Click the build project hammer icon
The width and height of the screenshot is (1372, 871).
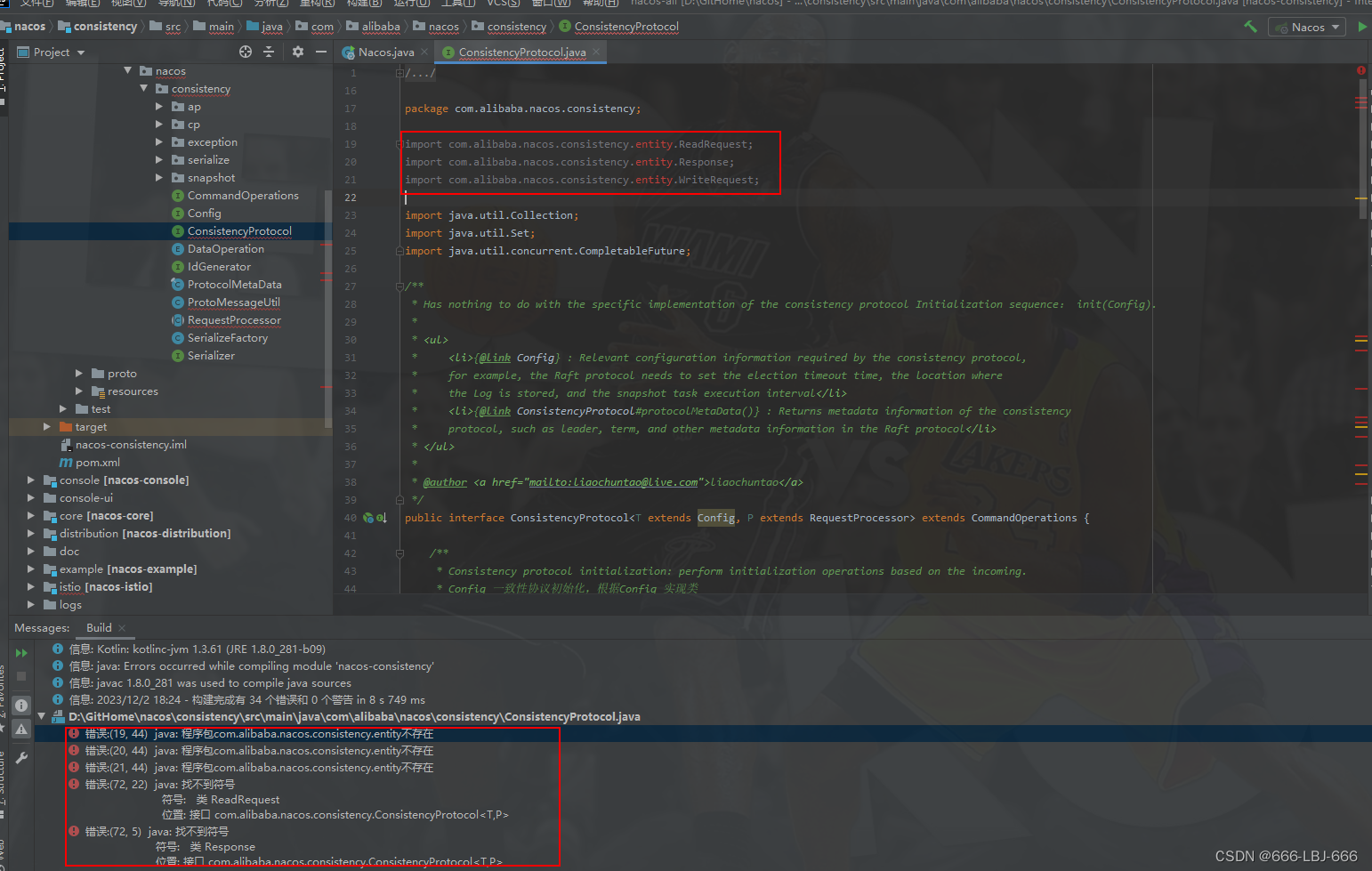click(x=1250, y=27)
